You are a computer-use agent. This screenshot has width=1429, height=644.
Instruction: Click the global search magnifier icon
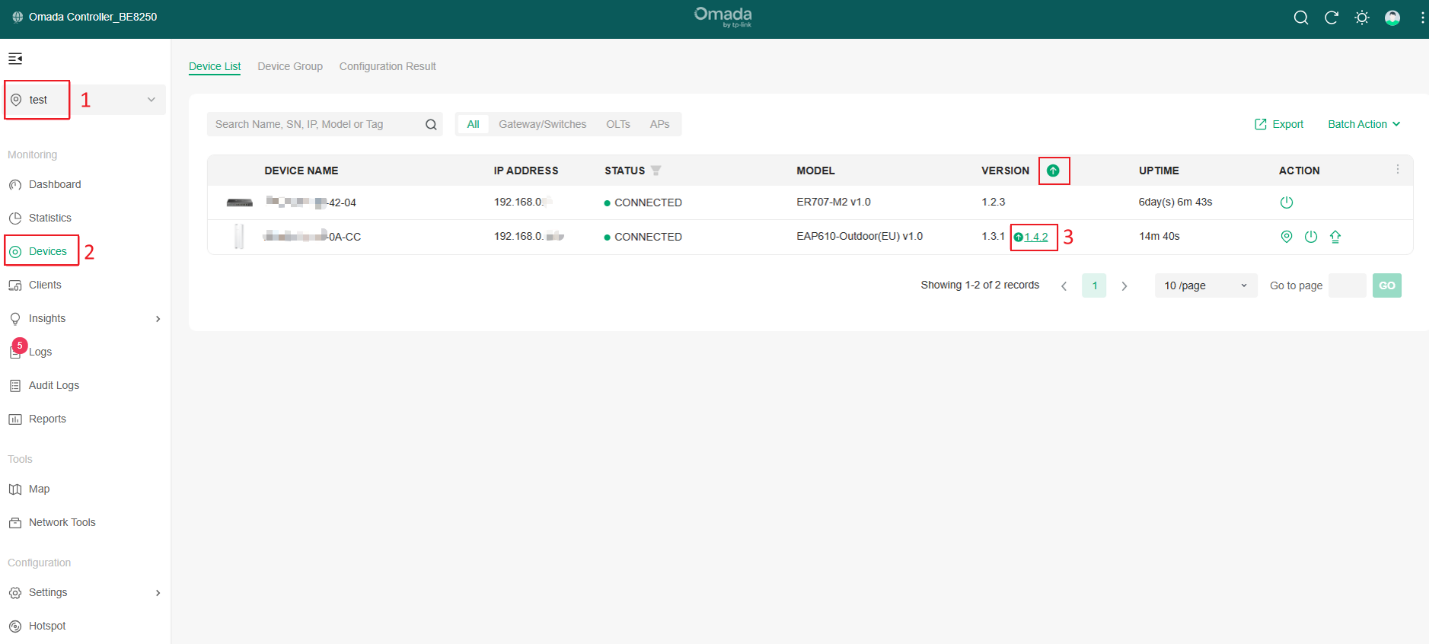pyautogui.click(x=1301, y=18)
